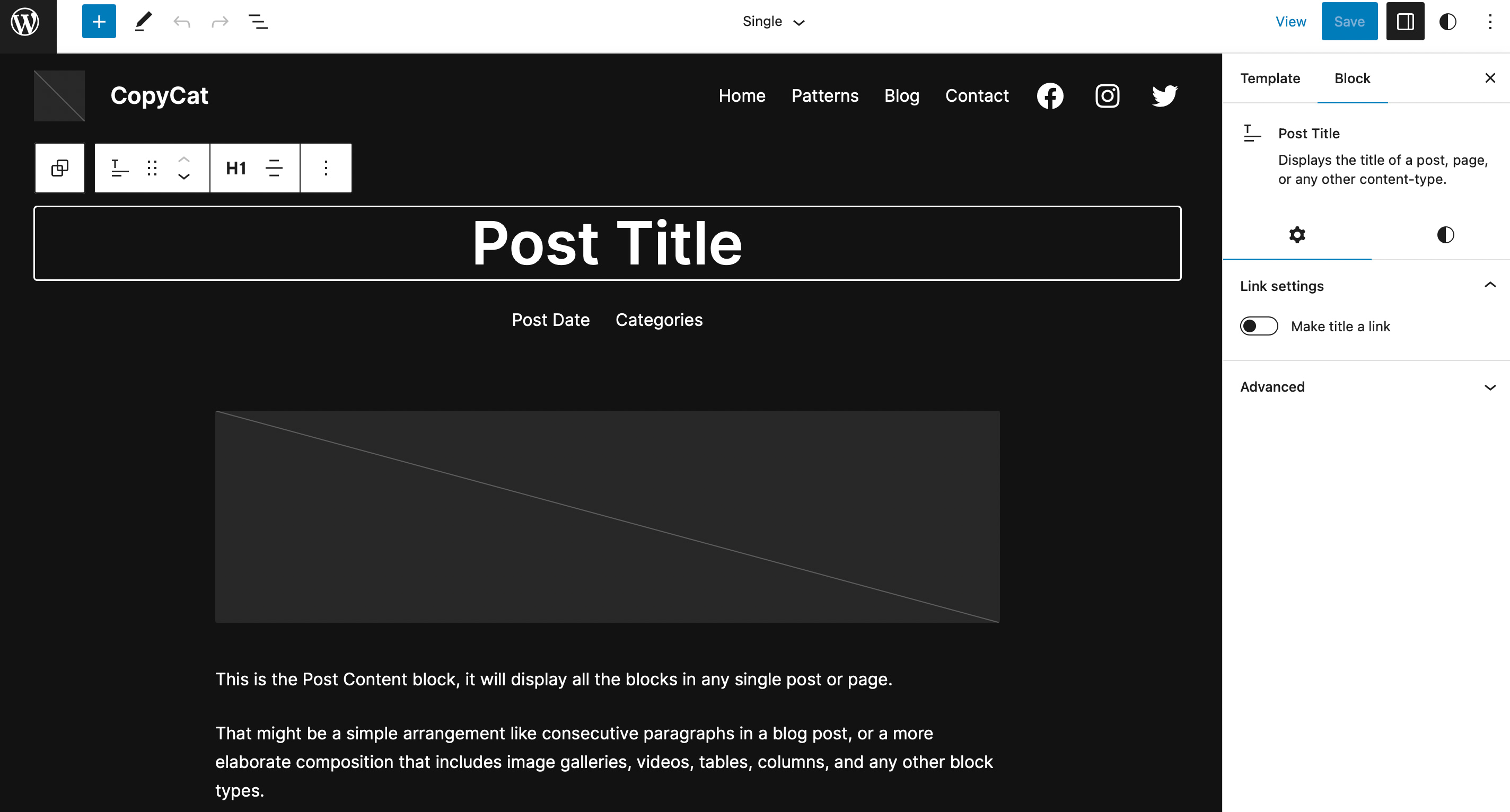The height and width of the screenshot is (812, 1510).
Task: Enable the Make title a link toggle
Action: point(1259,326)
